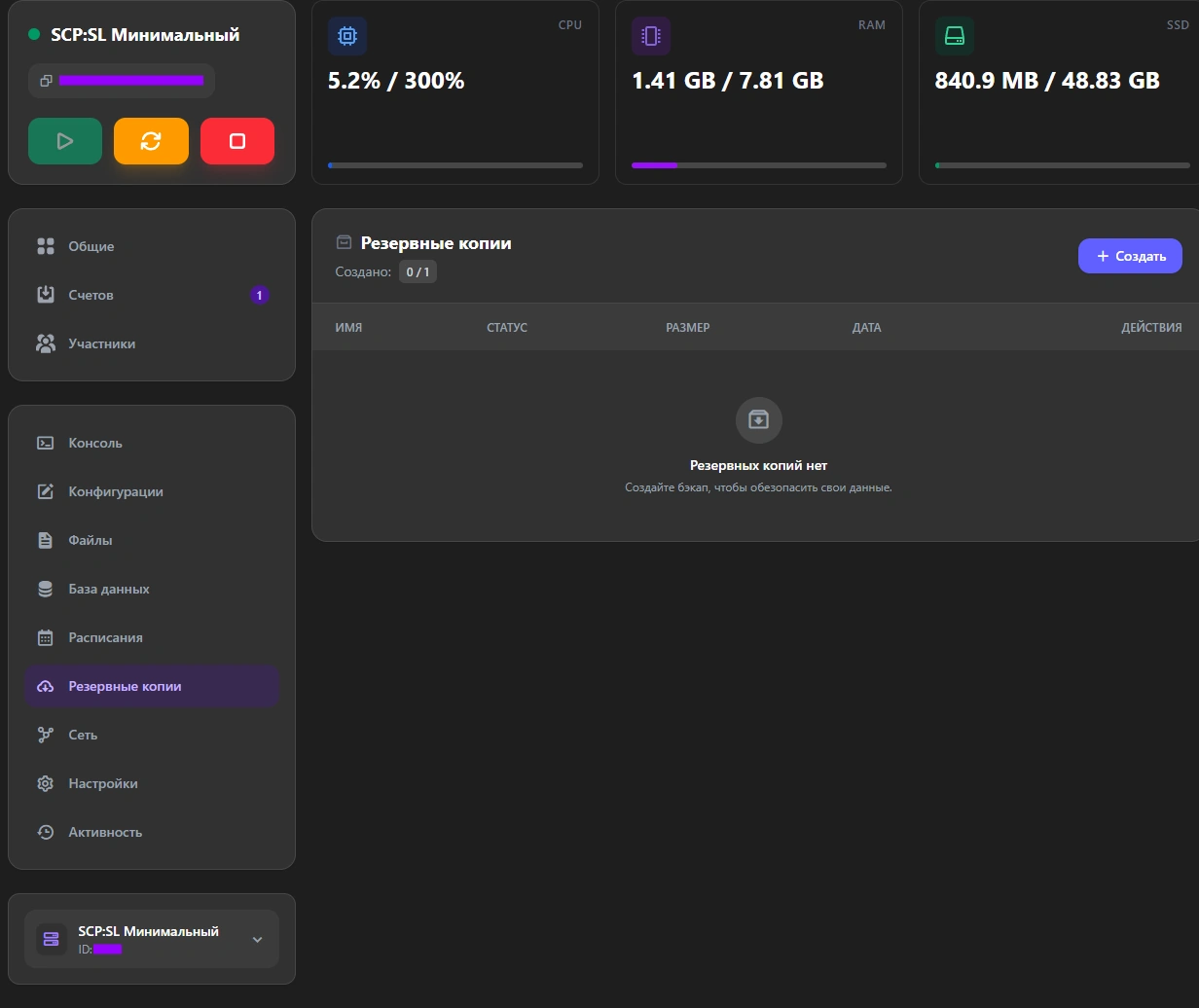This screenshot has height=1008, width=1199.
Task: Click the РАЗМЕР column header
Action: point(688,328)
